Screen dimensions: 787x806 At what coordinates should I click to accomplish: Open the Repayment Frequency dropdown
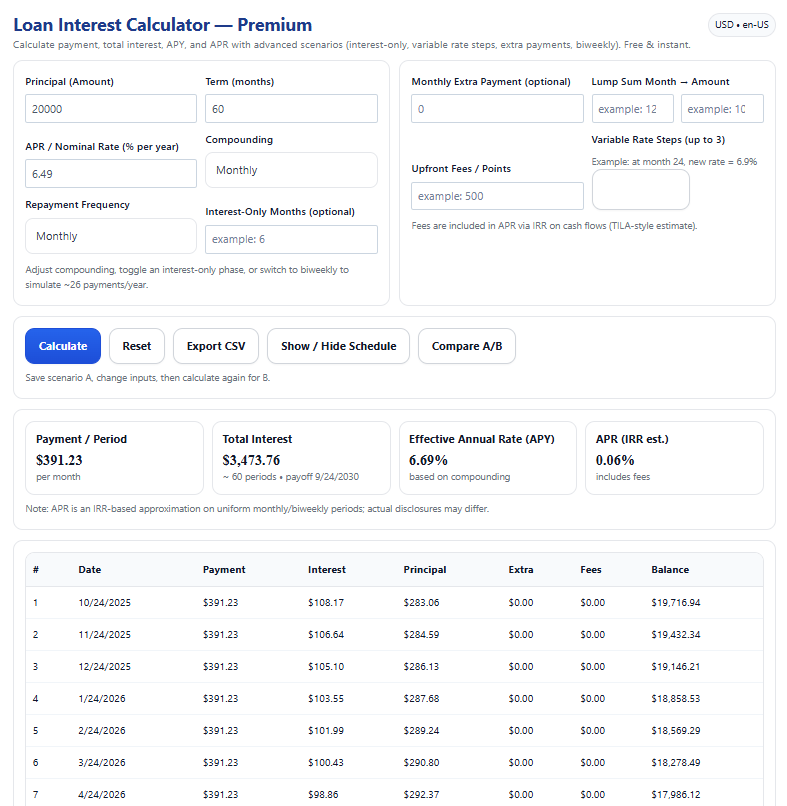pos(111,236)
